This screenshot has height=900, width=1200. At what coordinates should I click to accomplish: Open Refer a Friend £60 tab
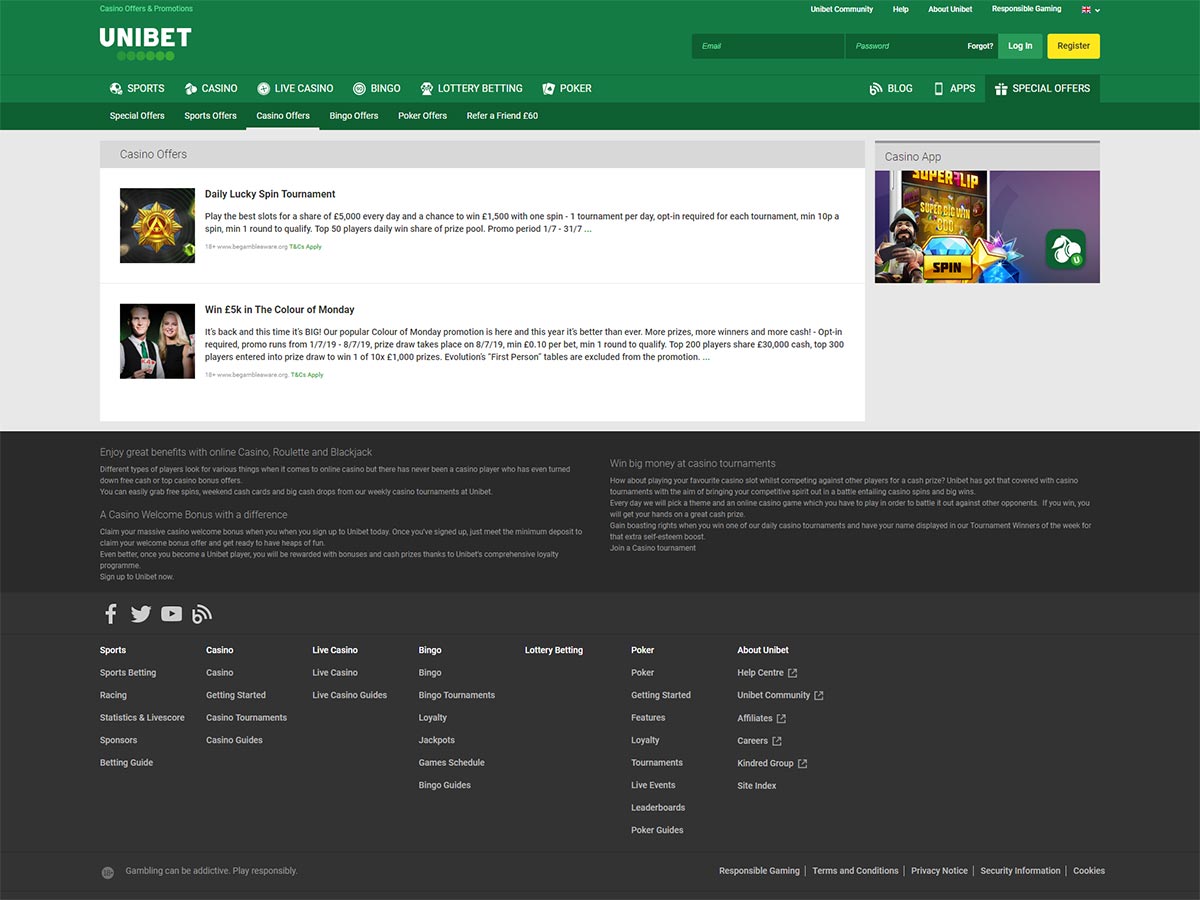click(x=502, y=116)
